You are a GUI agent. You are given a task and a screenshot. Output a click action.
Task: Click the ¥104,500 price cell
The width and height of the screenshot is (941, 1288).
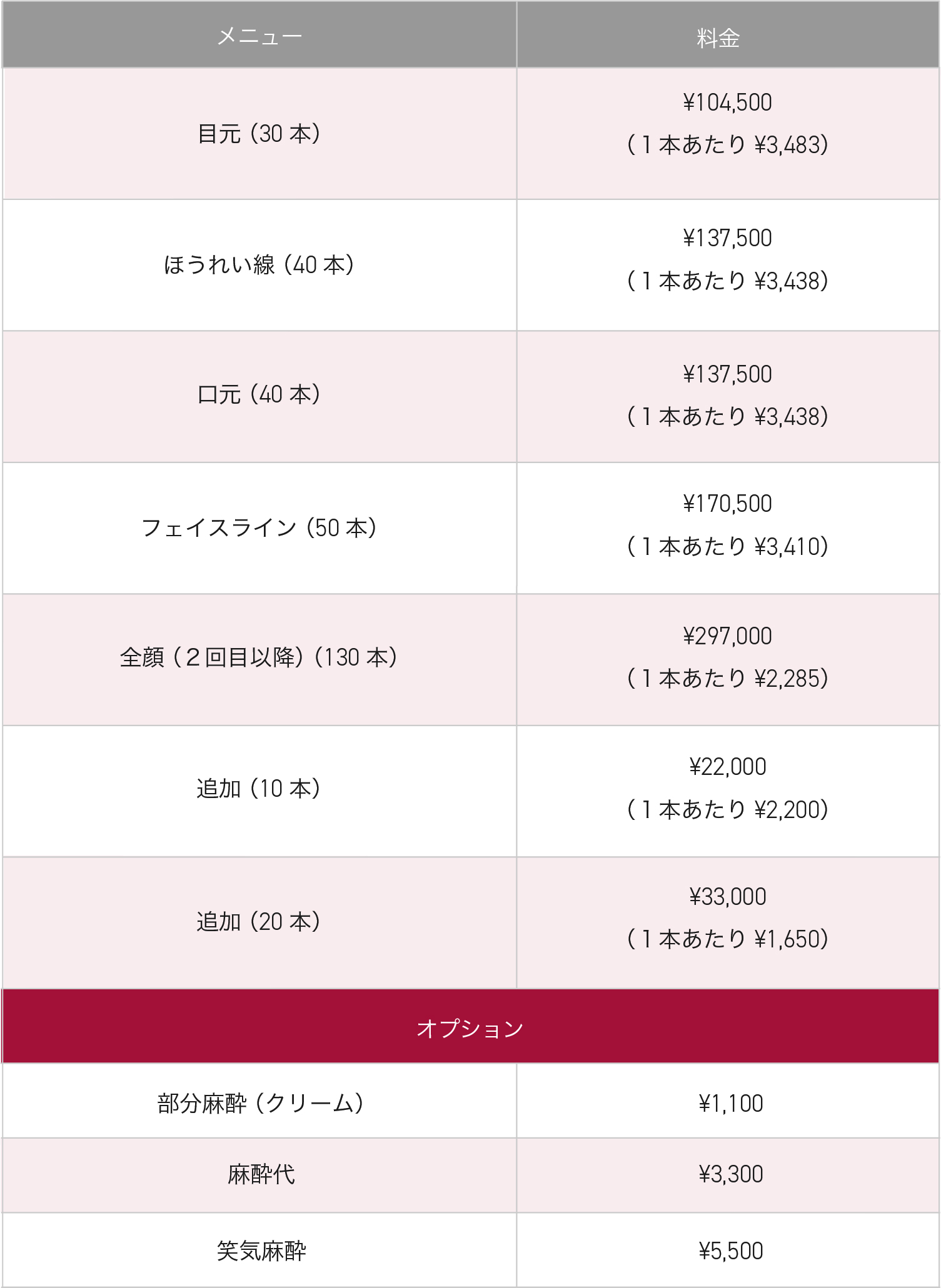727,124
